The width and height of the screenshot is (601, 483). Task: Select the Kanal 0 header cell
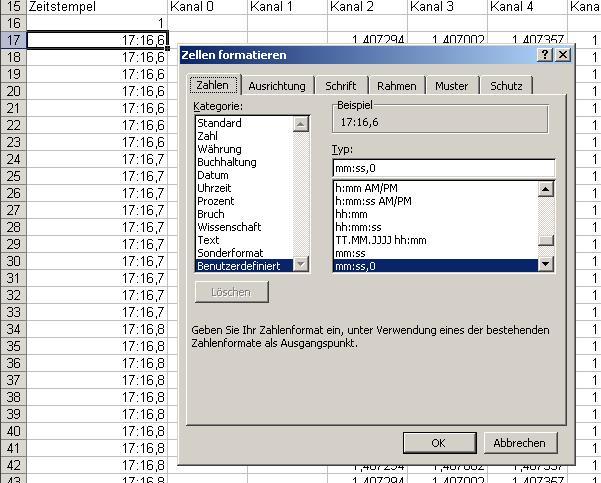[208, 7]
